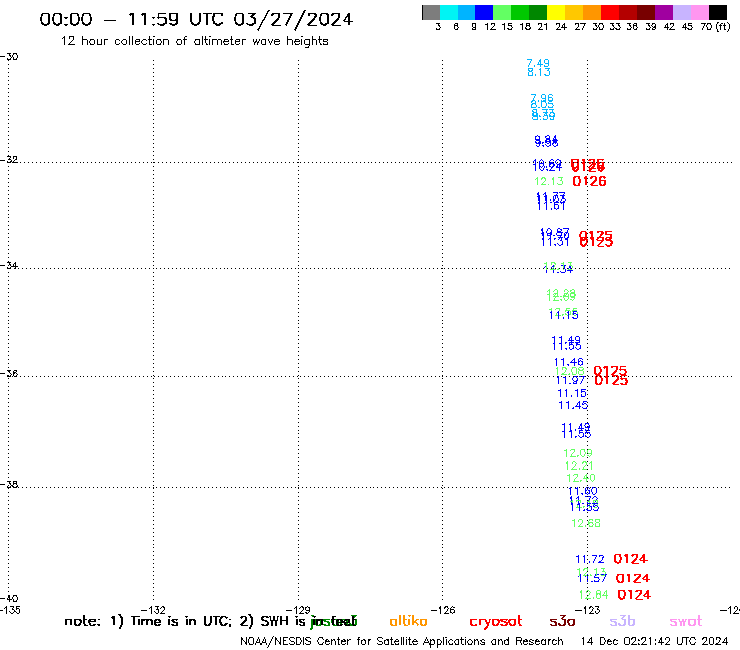Click the -132 longitude axis label
Image resolution: width=740 pixels, height=650 pixels.
pyautogui.click(x=153, y=610)
